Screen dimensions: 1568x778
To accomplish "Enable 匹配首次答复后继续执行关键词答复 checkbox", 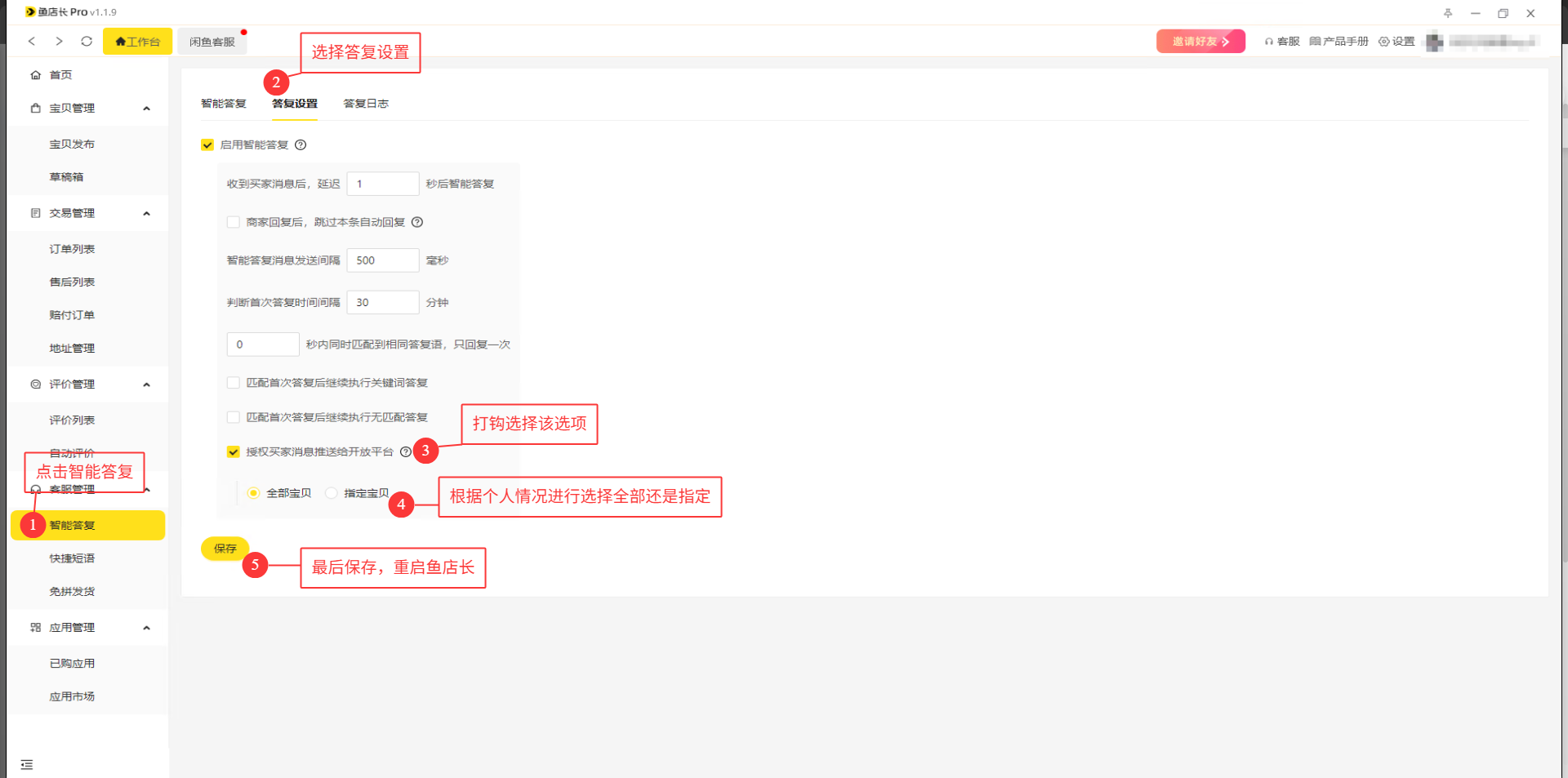I will [x=234, y=383].
